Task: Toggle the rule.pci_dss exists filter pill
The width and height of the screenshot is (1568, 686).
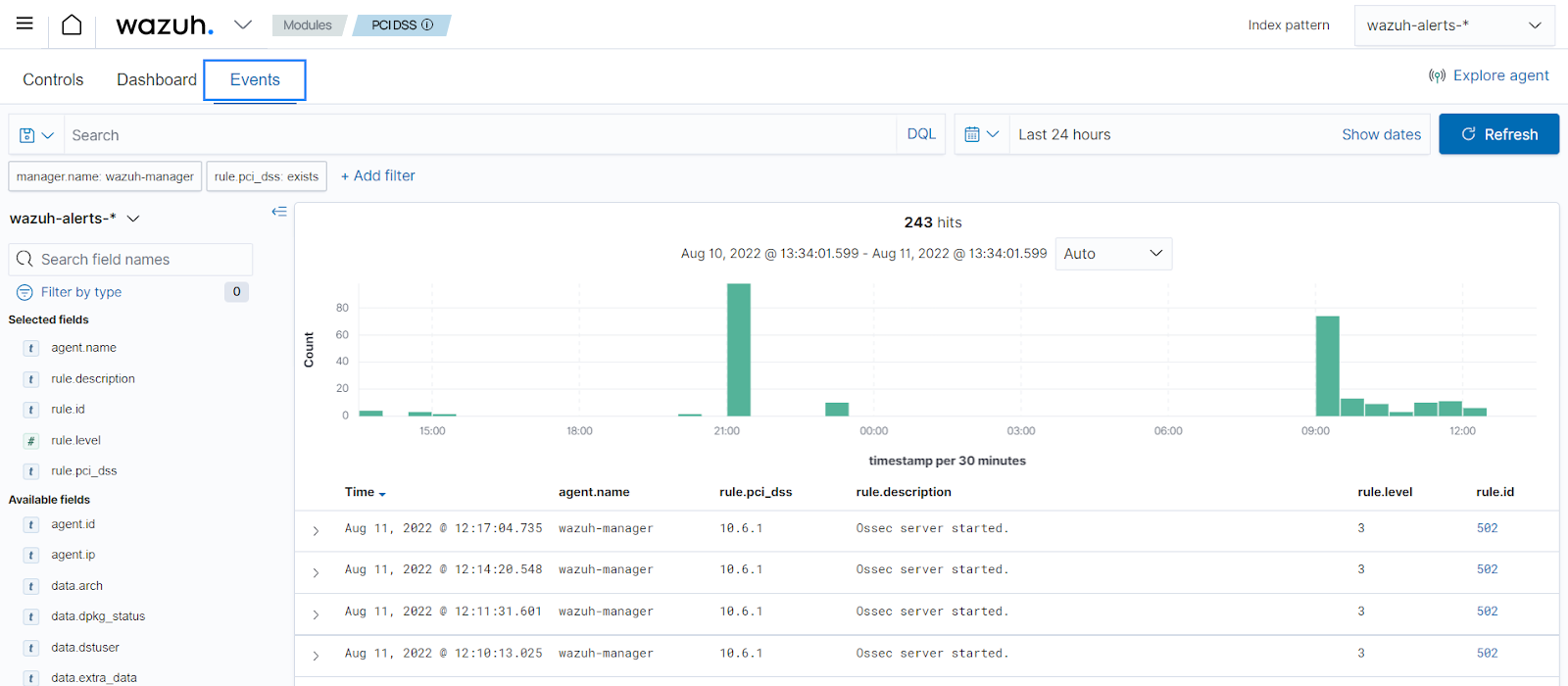Action: 267,176
